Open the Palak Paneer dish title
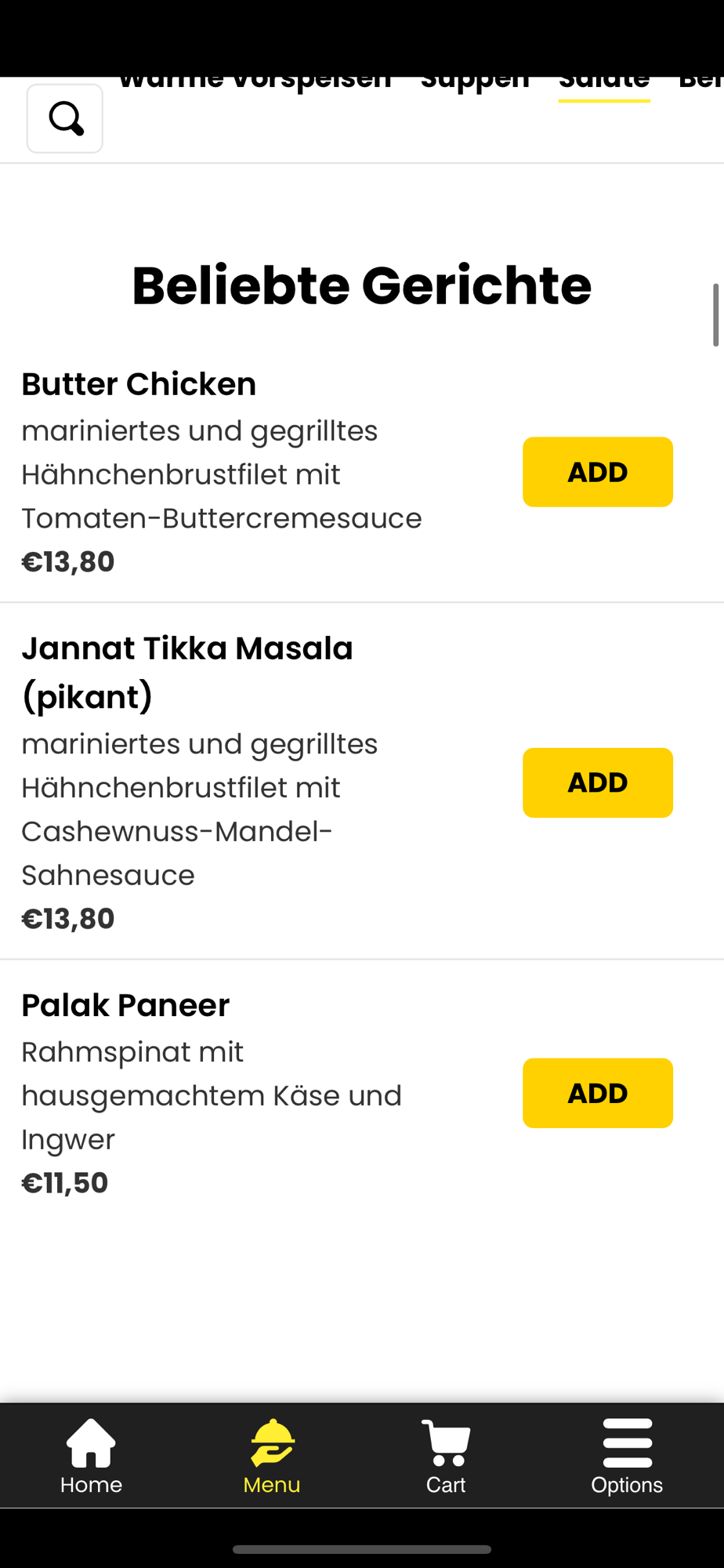This screenshot has height=1568, width=724. coord(125,1005)
